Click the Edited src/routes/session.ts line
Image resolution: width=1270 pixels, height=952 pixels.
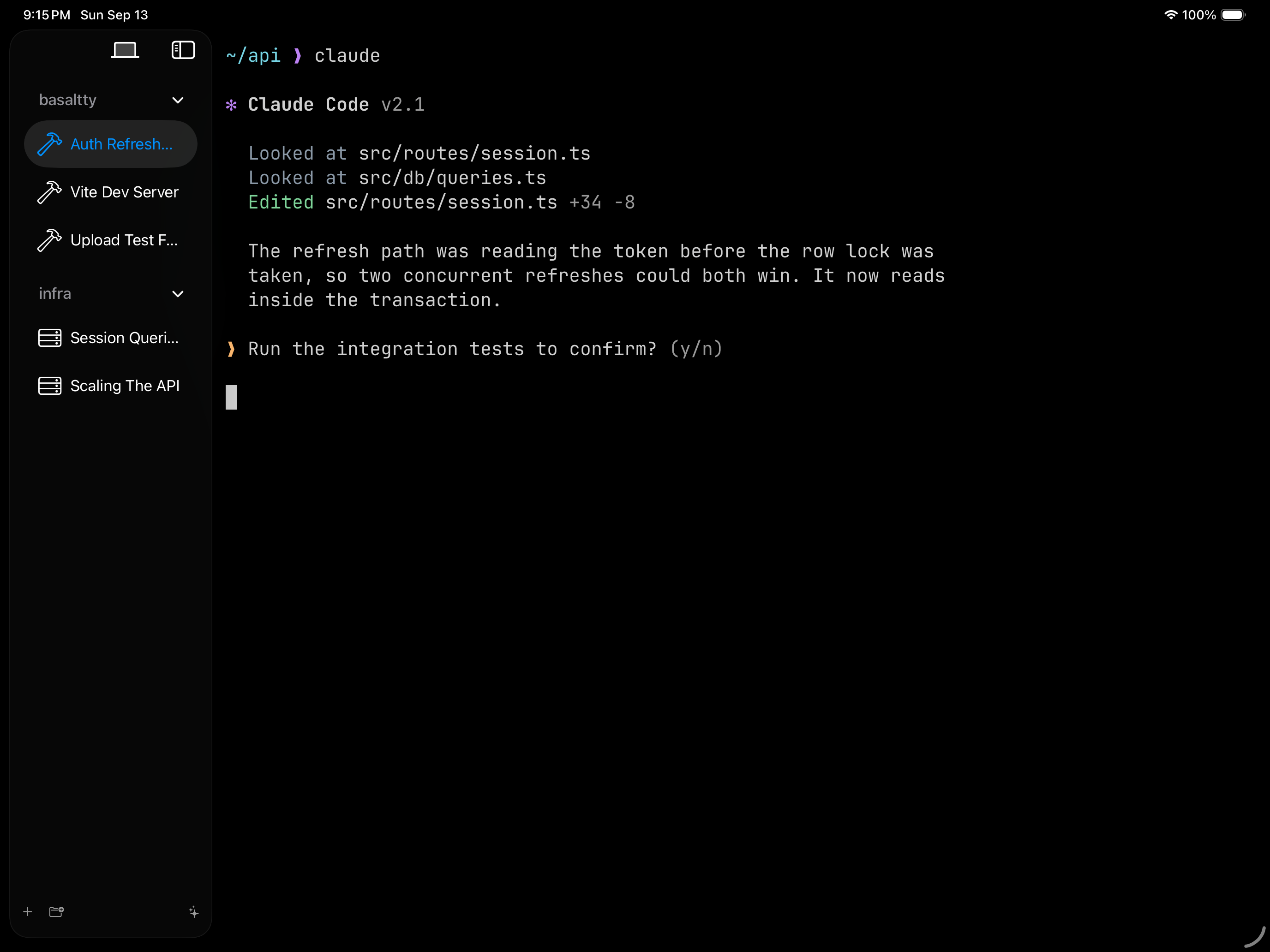442,202
